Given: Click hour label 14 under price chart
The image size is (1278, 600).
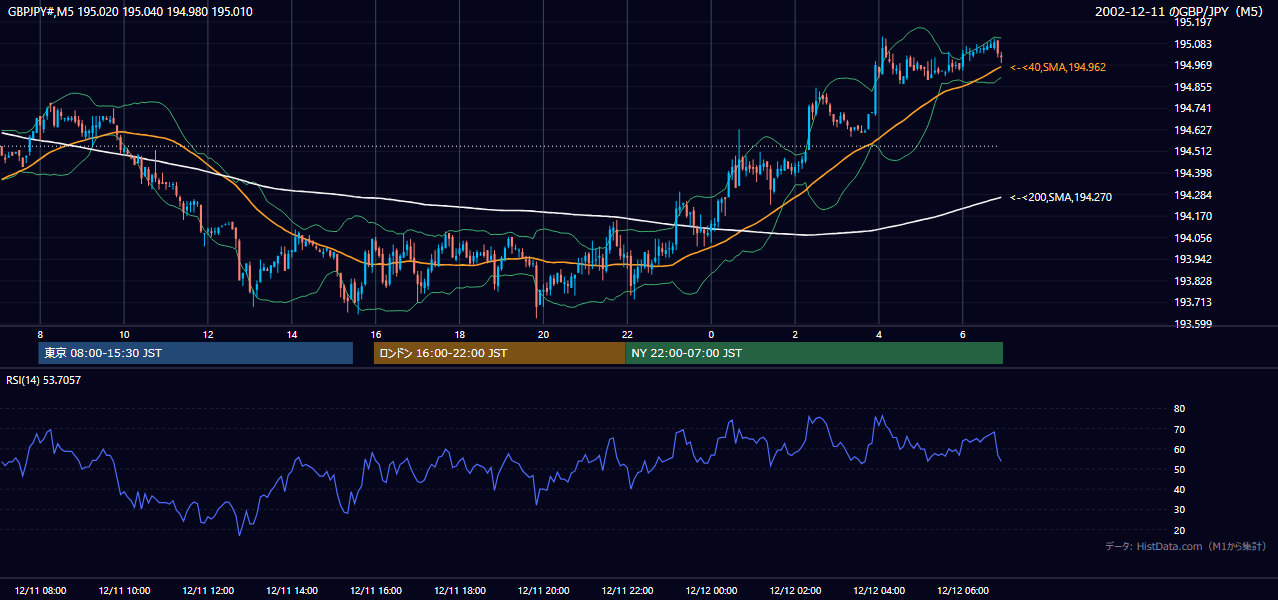Looking at the screenshot, I should pyautogui.click(x=292, y=334).
